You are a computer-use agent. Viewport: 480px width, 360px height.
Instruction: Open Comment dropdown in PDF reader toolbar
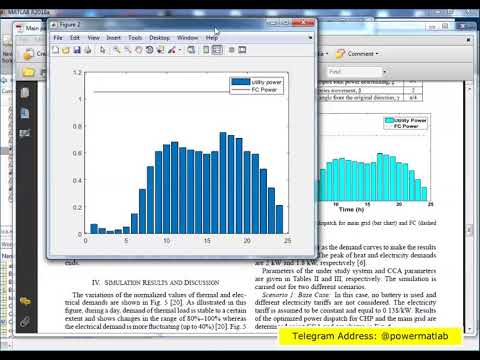377,53
